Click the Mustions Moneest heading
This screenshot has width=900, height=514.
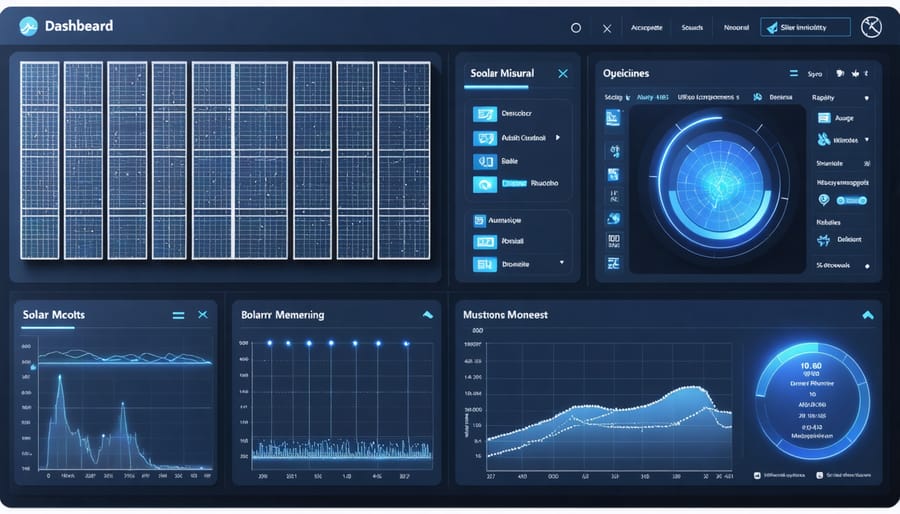505,315
